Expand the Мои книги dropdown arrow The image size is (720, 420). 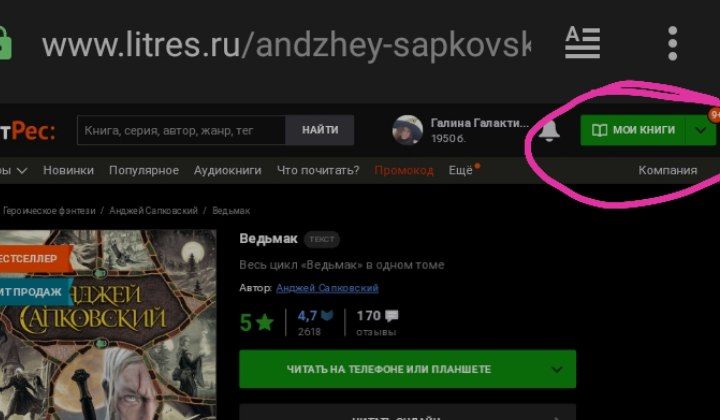point(700,130)
